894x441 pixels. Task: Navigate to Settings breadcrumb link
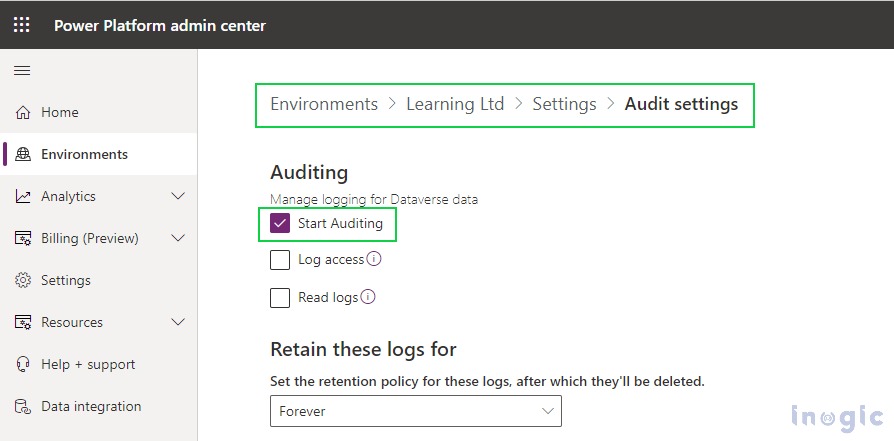(x=564, y=104)
